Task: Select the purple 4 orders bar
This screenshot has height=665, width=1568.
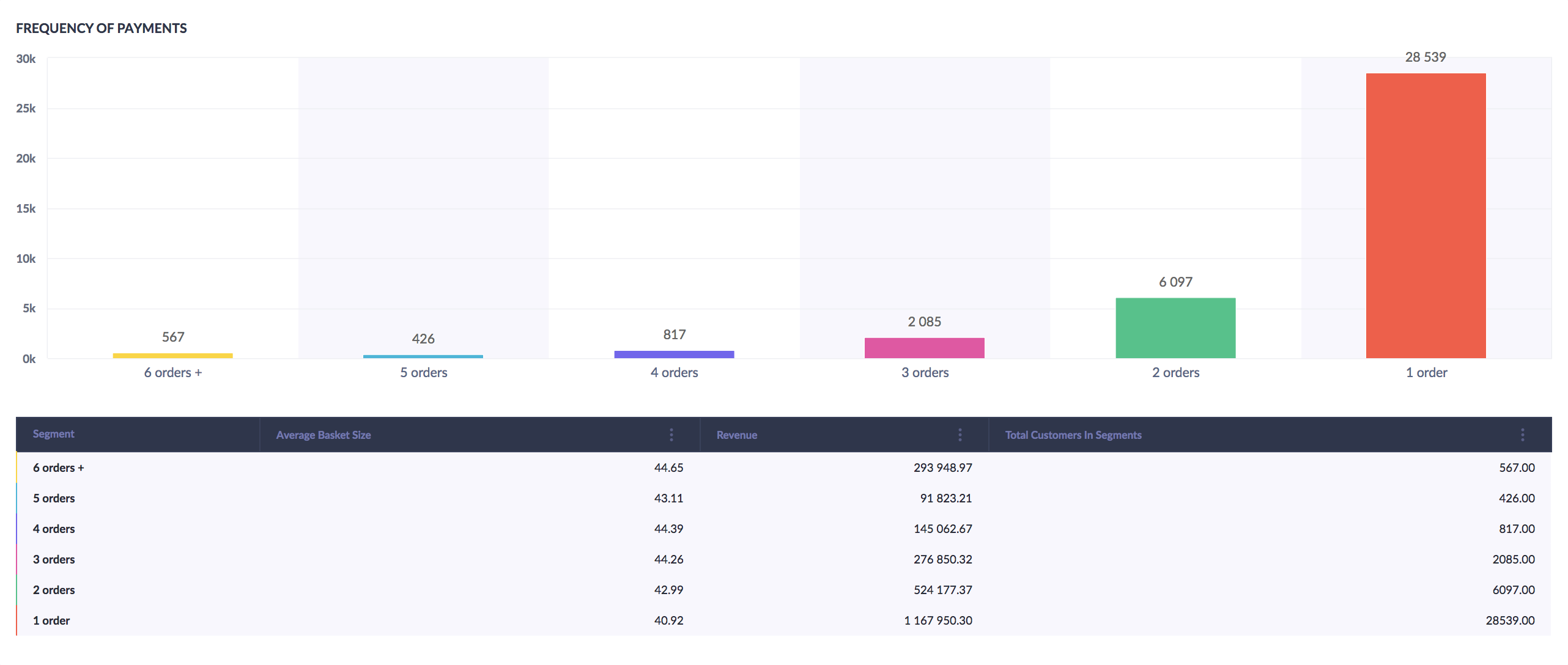Action: pyautogui.click(x=674, y=355)
